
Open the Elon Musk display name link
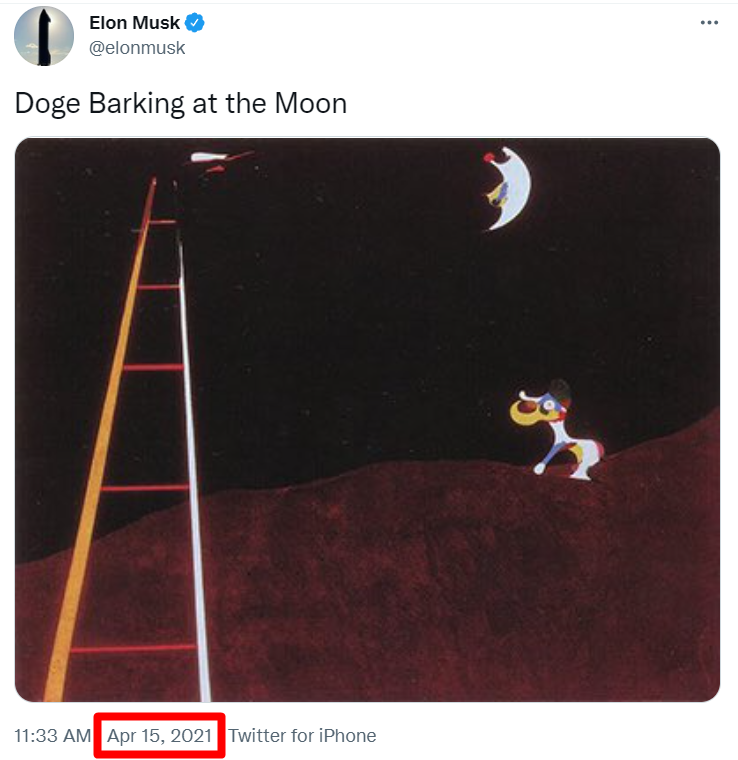coord(134,23)
